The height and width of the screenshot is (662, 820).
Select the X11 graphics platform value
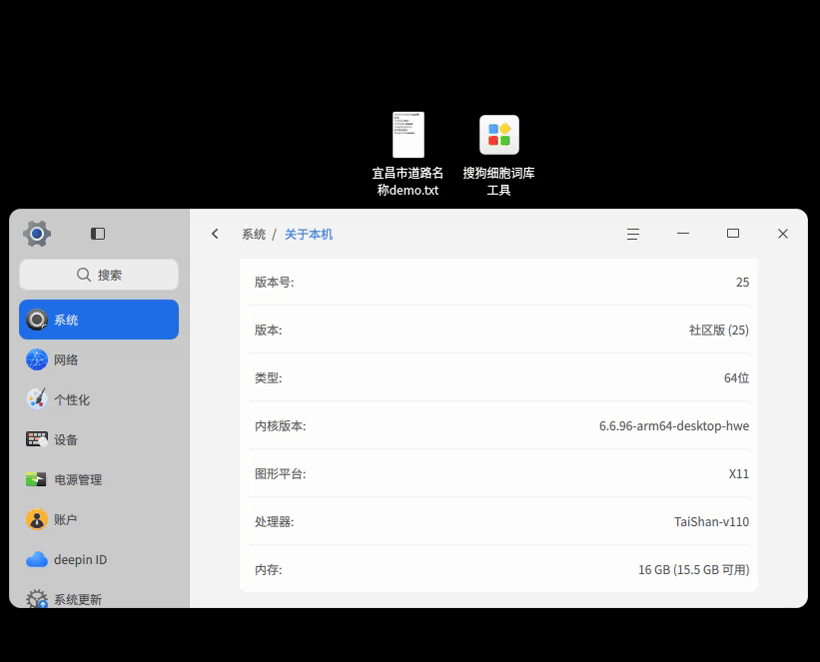pyautogui.click(x=739, y=474)
